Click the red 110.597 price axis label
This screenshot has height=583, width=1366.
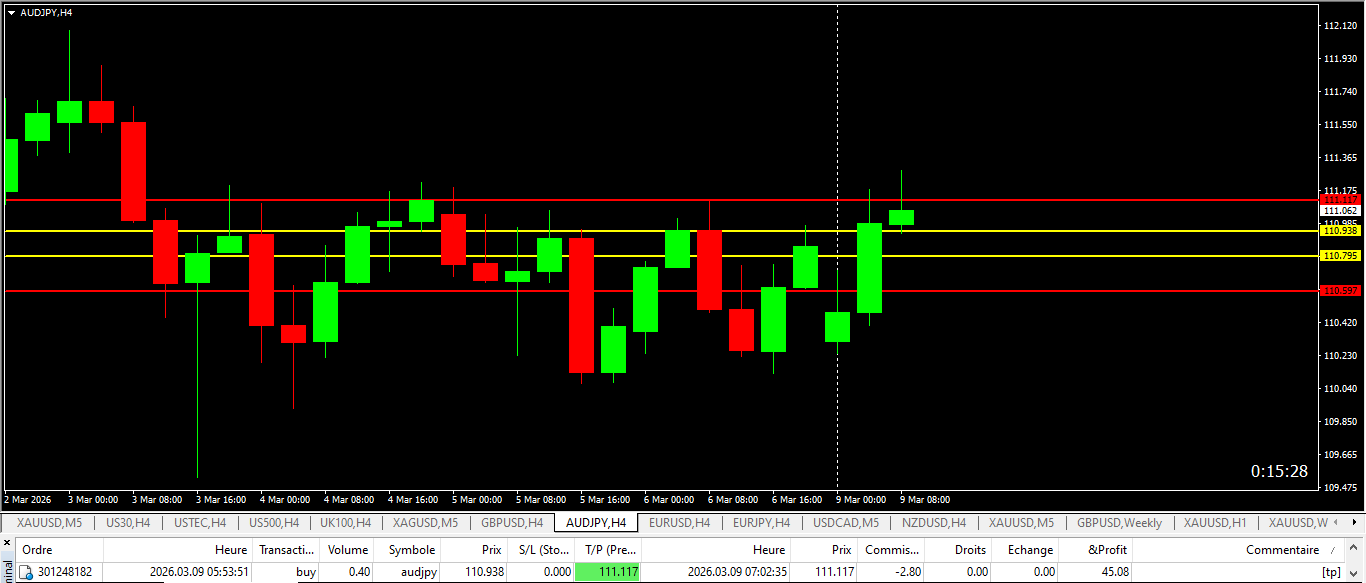click(x=1341, y=291)
